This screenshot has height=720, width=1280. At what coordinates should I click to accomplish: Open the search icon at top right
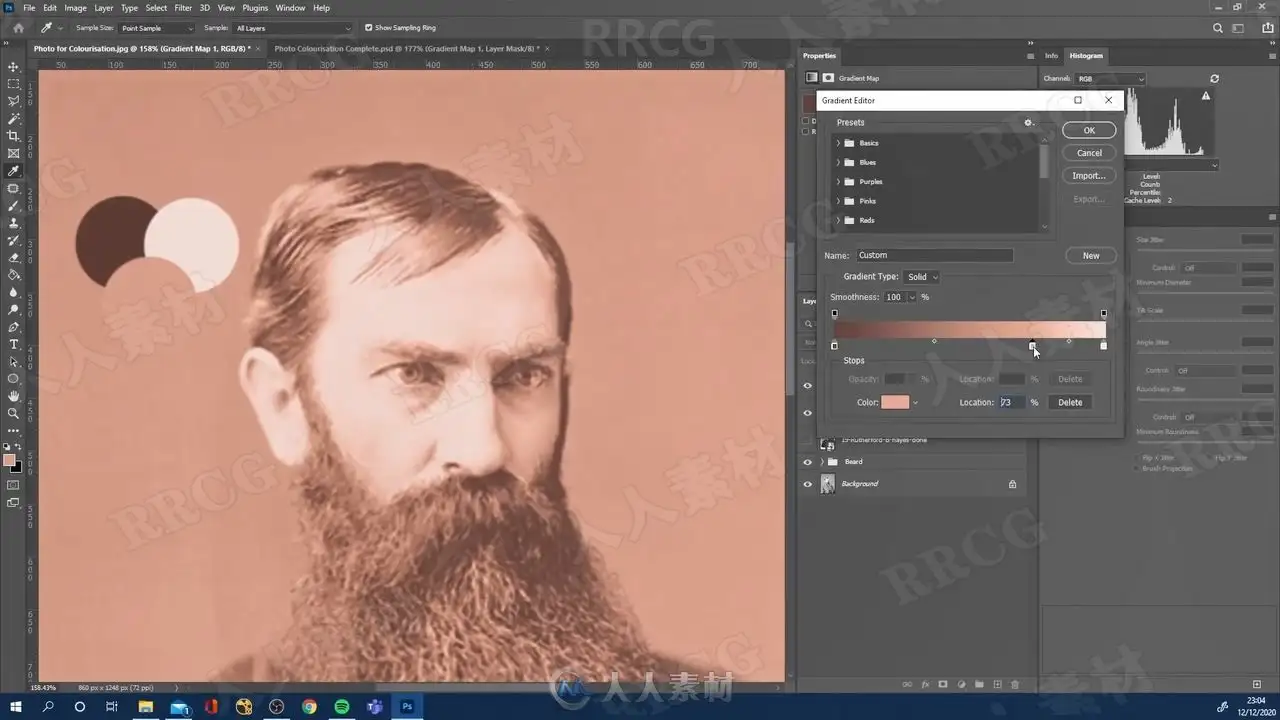(1217, 28)
